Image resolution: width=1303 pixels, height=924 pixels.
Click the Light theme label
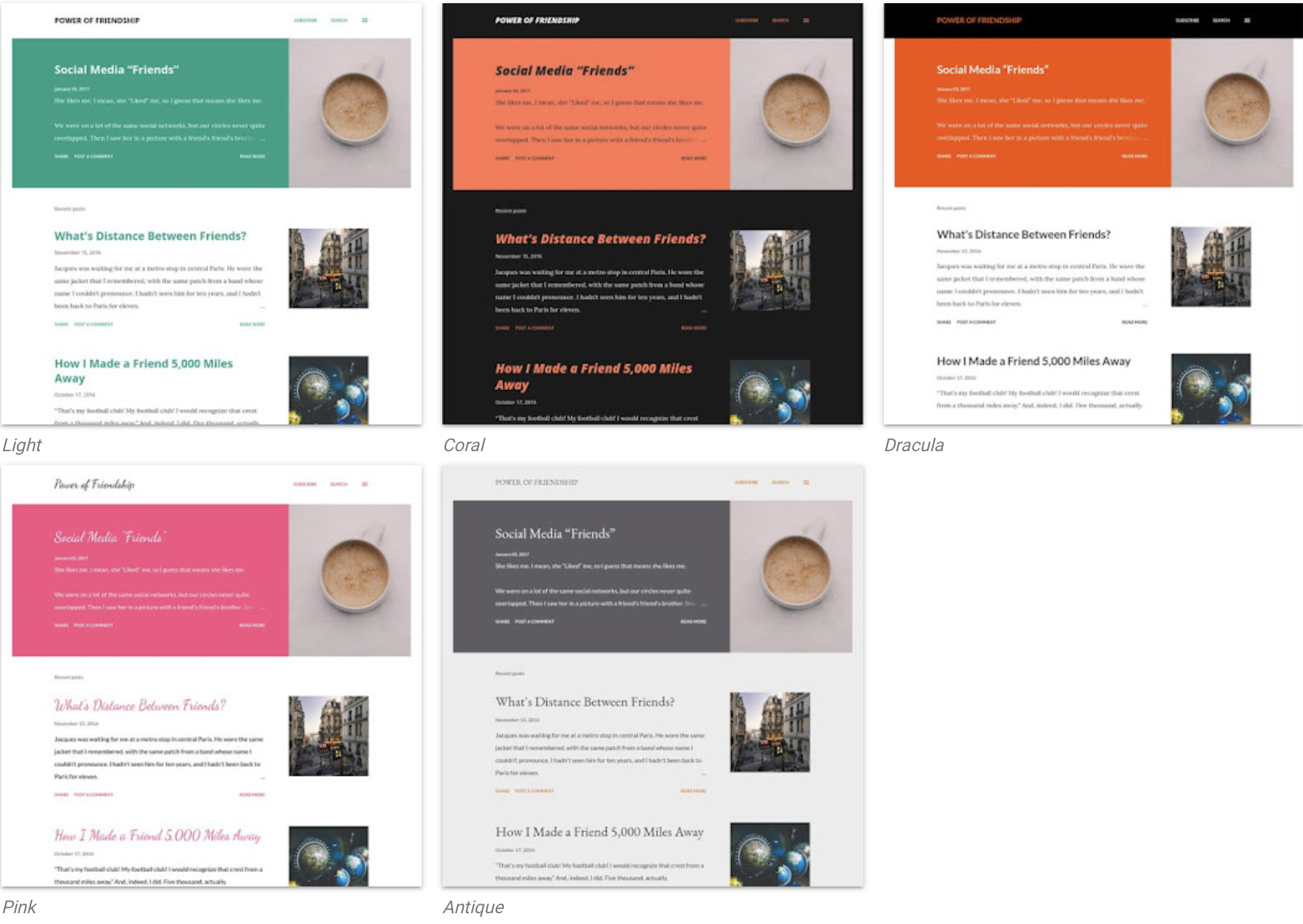tap(22, 445)
